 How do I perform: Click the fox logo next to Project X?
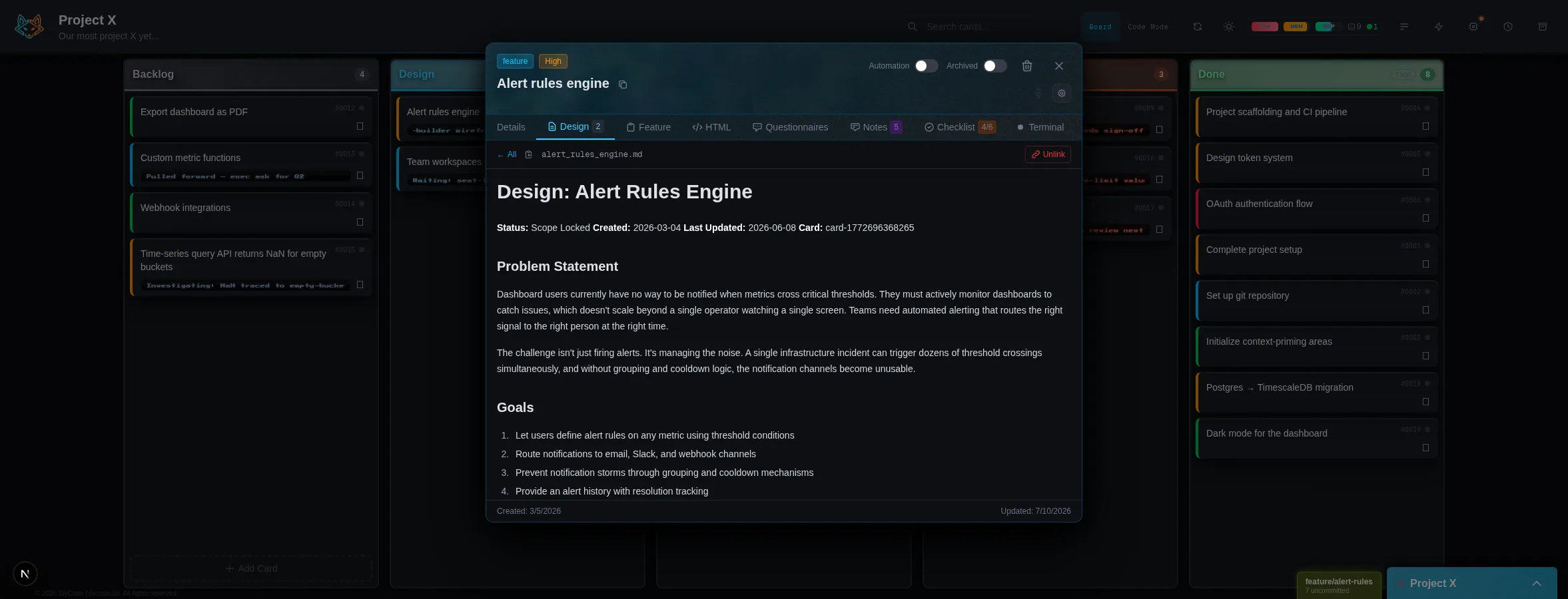point(29,27)
